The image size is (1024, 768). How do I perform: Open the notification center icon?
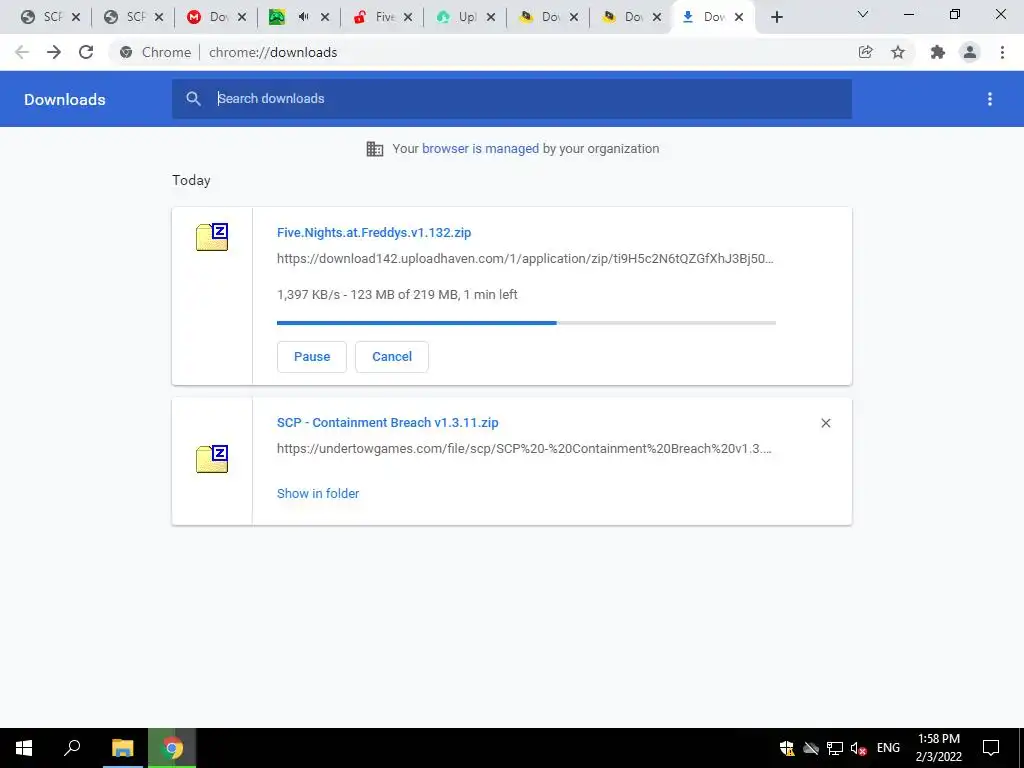991,748
